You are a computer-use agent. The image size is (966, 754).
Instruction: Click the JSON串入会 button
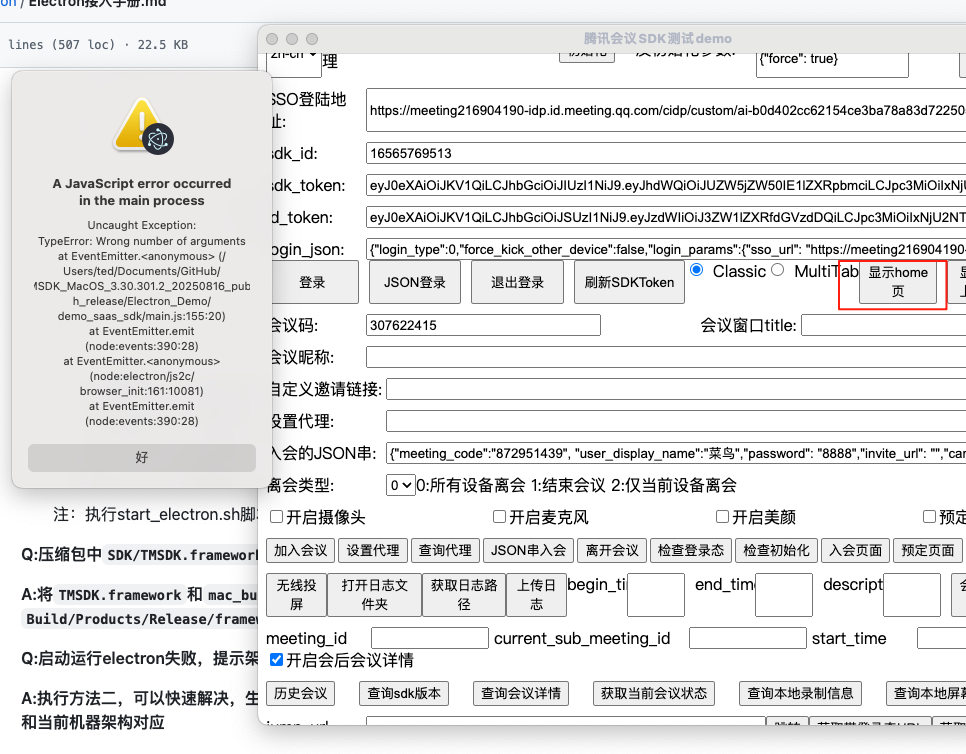coord(529,550)
